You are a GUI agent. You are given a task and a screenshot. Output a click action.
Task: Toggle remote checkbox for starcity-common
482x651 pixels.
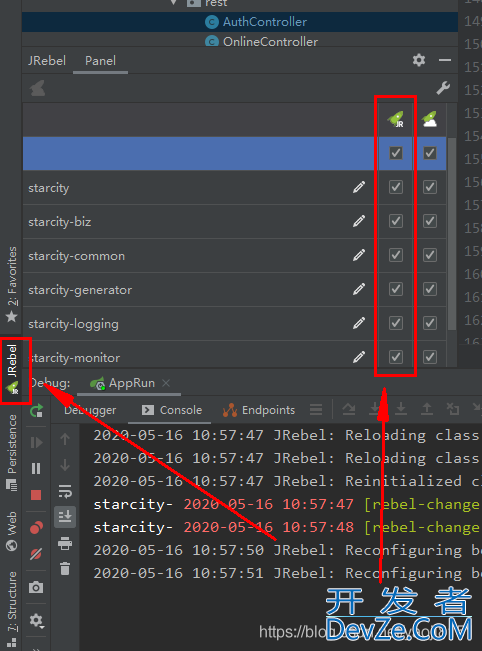click(x=430, y=255)
